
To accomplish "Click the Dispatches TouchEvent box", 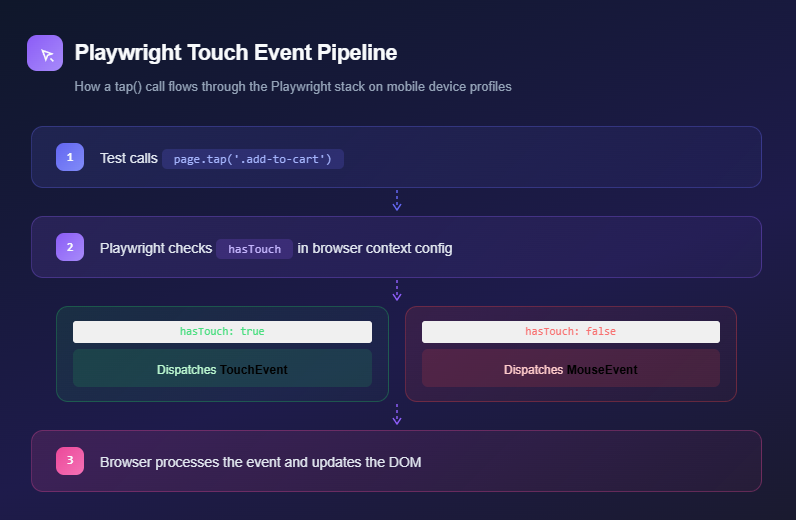I will coord(222,369).
